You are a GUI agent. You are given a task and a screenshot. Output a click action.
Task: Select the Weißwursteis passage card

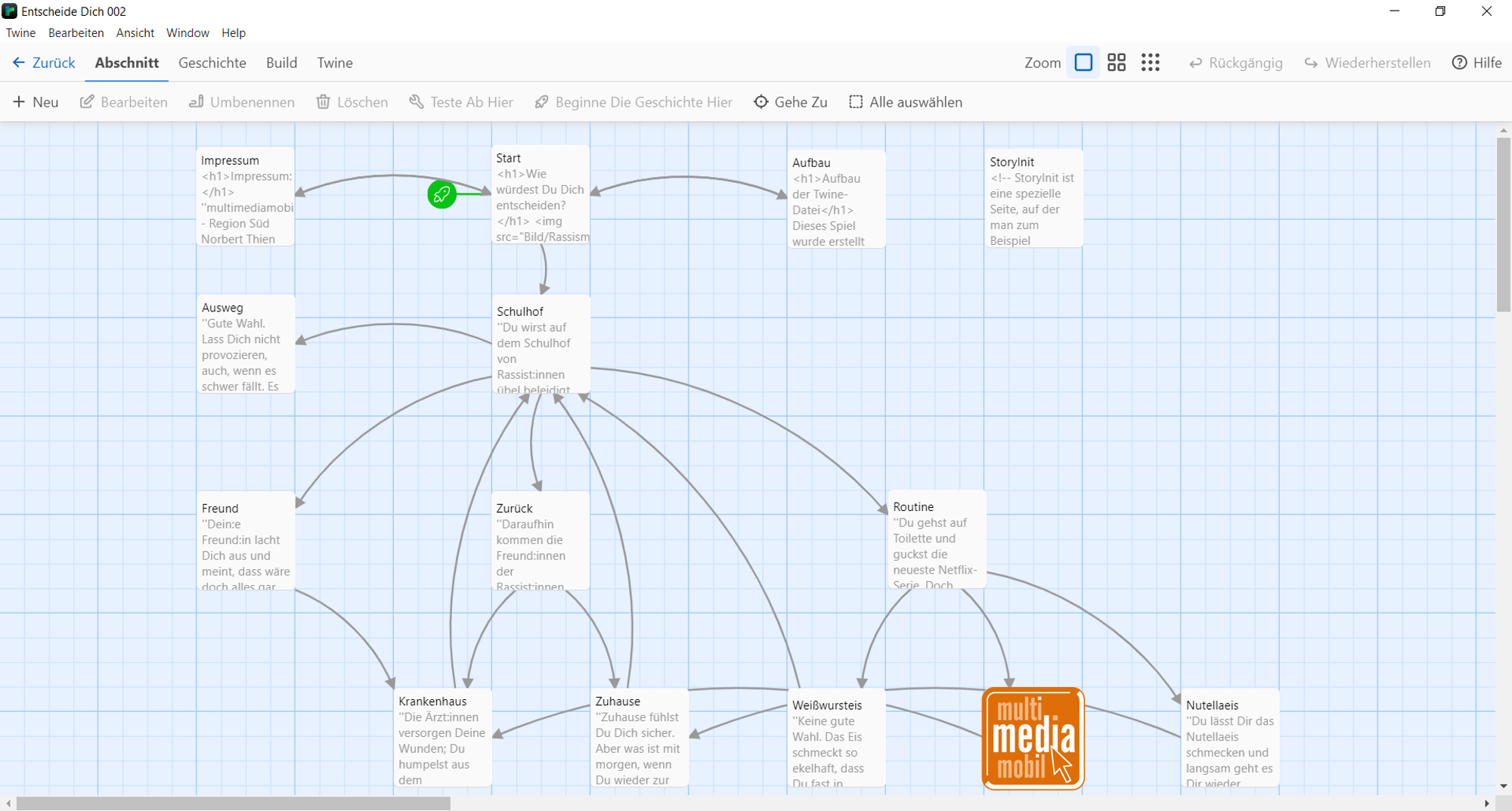point(837,738)
